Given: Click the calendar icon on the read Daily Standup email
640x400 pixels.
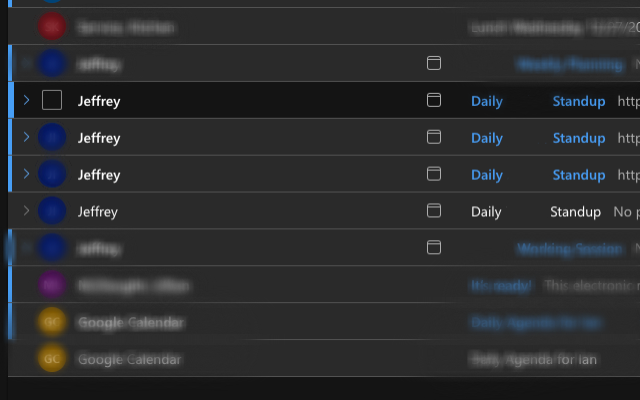Looking at the screenshot, I should 434,211.
